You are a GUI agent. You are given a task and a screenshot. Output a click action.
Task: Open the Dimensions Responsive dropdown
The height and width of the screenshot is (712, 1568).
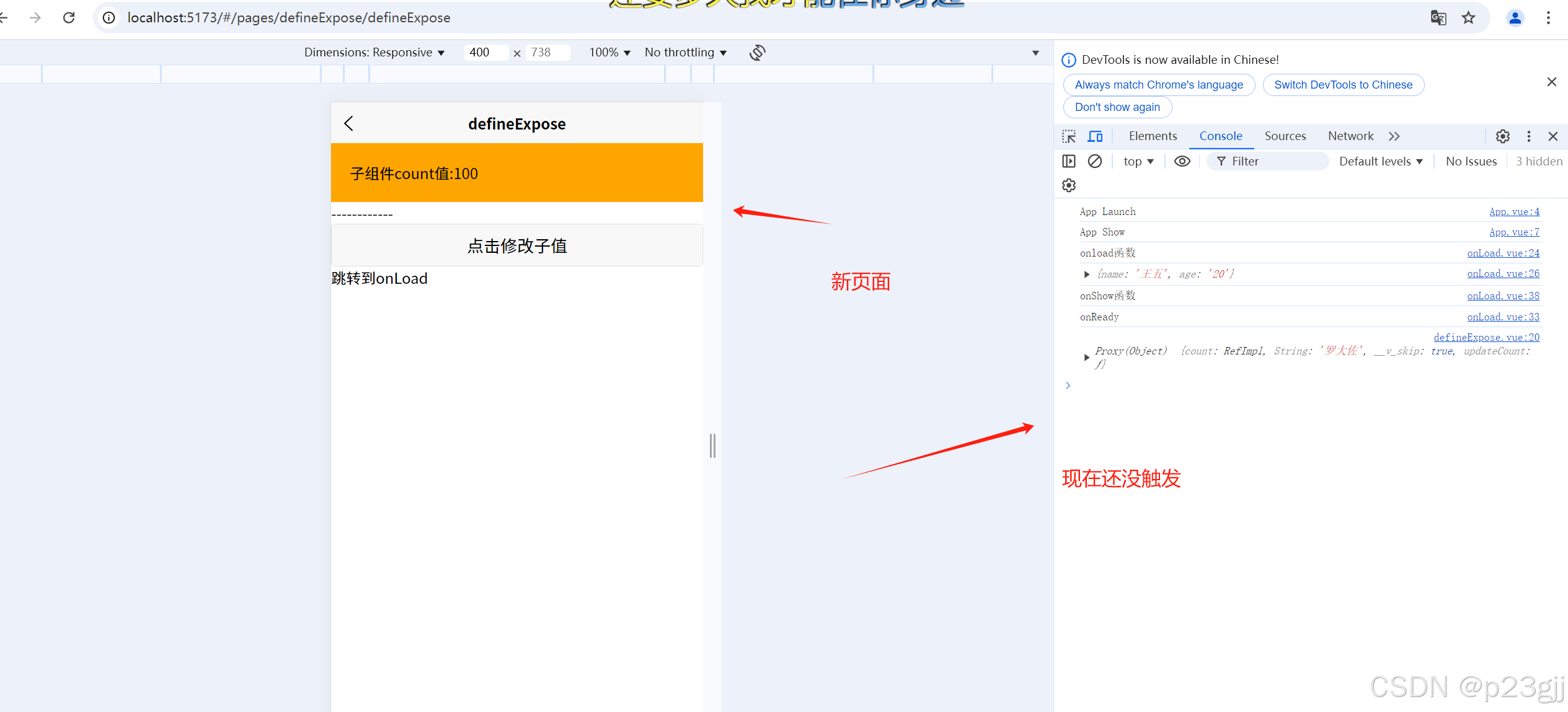(374, 53)
